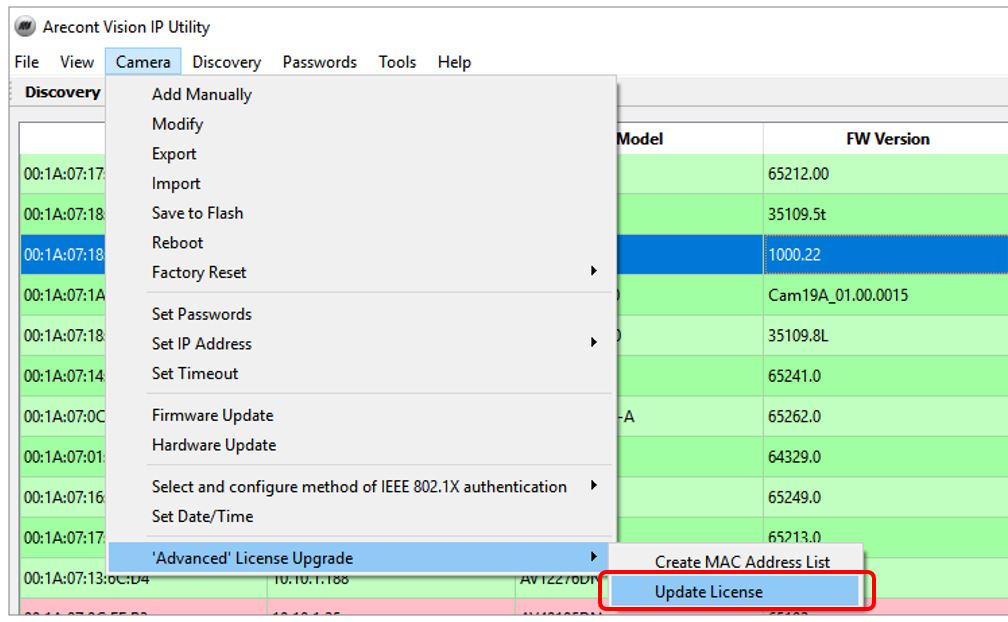This screenshot has width=1008, height=622.
Task: Click Update License in the submenu
Action: click(x=735, y=592)
